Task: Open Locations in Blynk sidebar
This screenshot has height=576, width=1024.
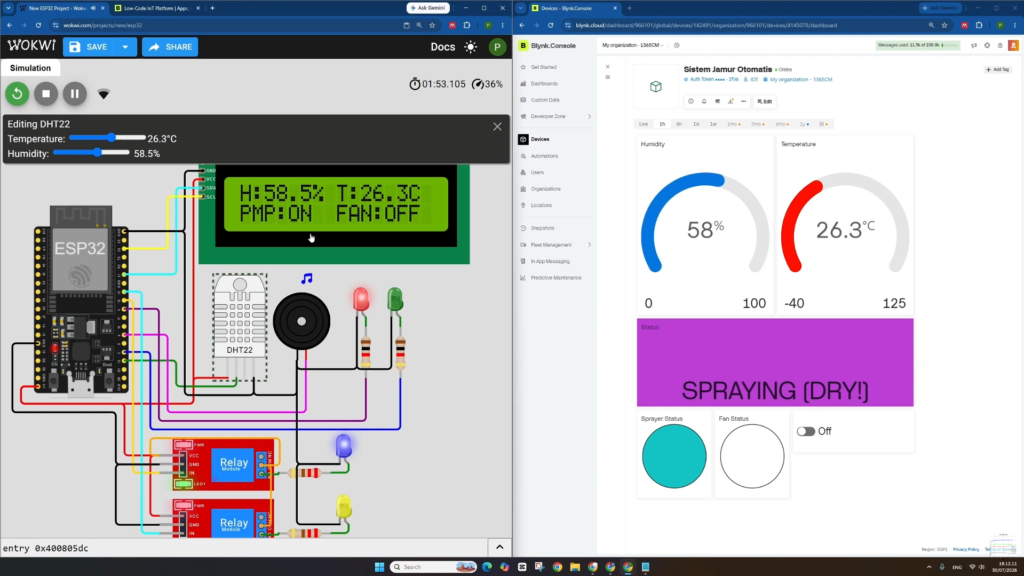Action: click(x=541, y=205)
